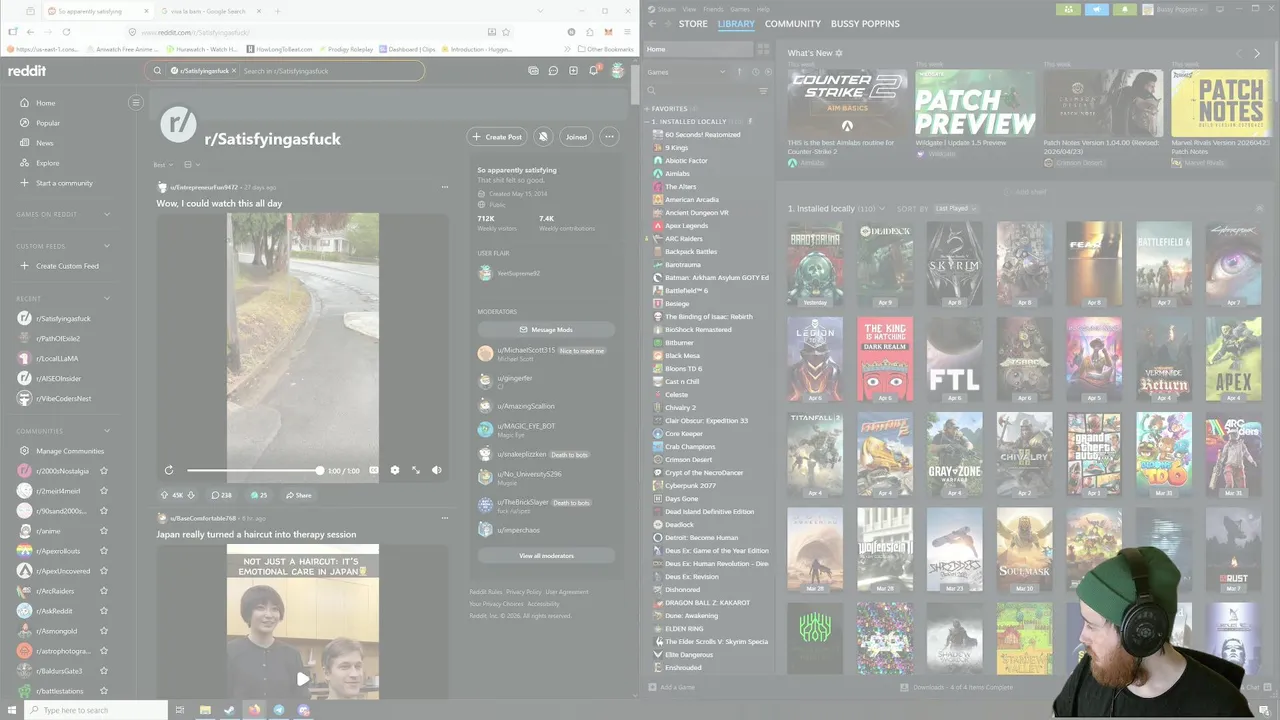Open Reddit notifications bell with badge
The height and width of the screenshot is (720, 1280).
594,70
